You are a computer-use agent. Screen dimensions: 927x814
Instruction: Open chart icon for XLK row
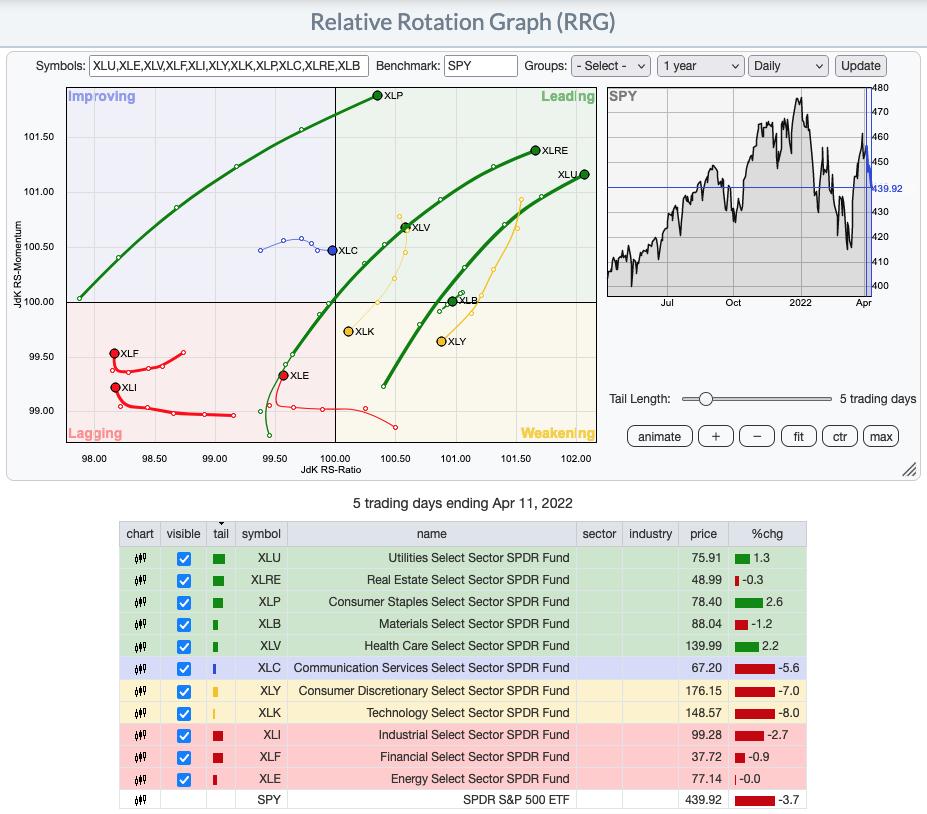click(140, 713)
